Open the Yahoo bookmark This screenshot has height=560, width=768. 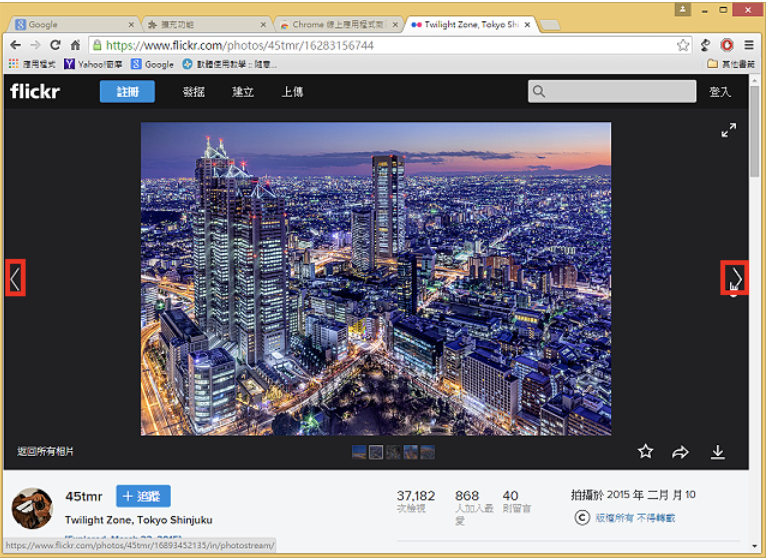(x=94, y=64)
